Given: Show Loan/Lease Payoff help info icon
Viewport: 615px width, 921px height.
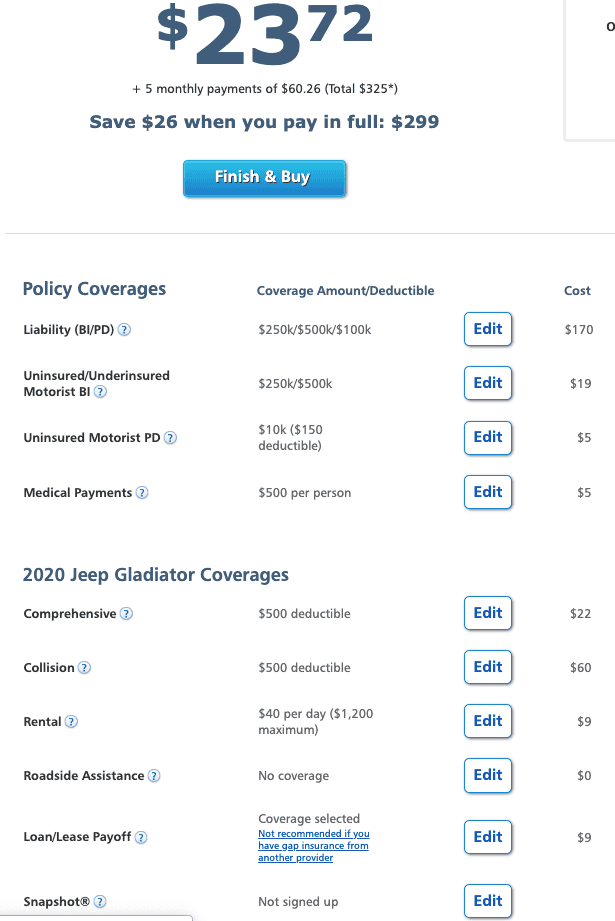Looking at the screenshot, I should 141,838.
